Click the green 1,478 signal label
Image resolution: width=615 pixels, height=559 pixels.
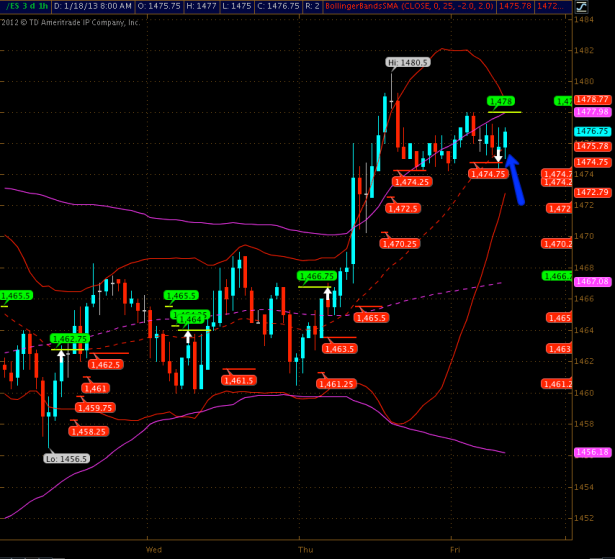pyautogui.click(x=500, y=101)
